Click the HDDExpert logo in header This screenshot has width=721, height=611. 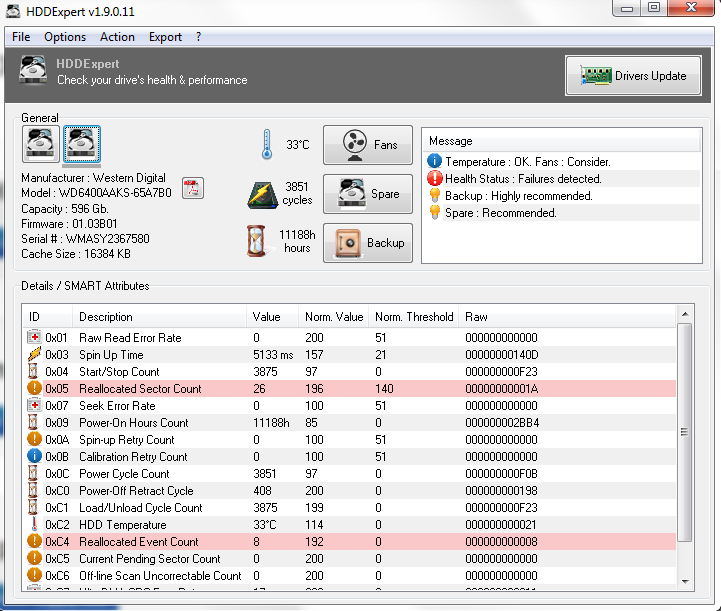click(x=33, y=70)
